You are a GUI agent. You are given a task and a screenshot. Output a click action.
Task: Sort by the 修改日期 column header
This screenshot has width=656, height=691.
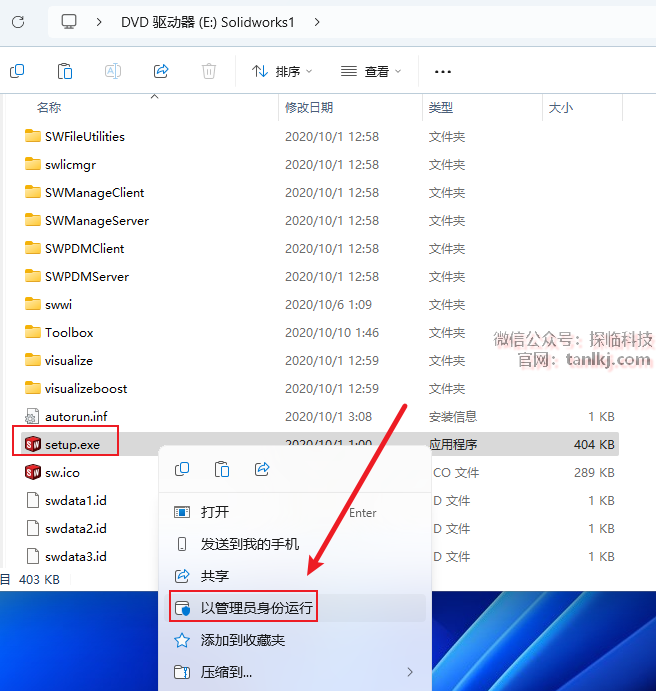(309, 108)
